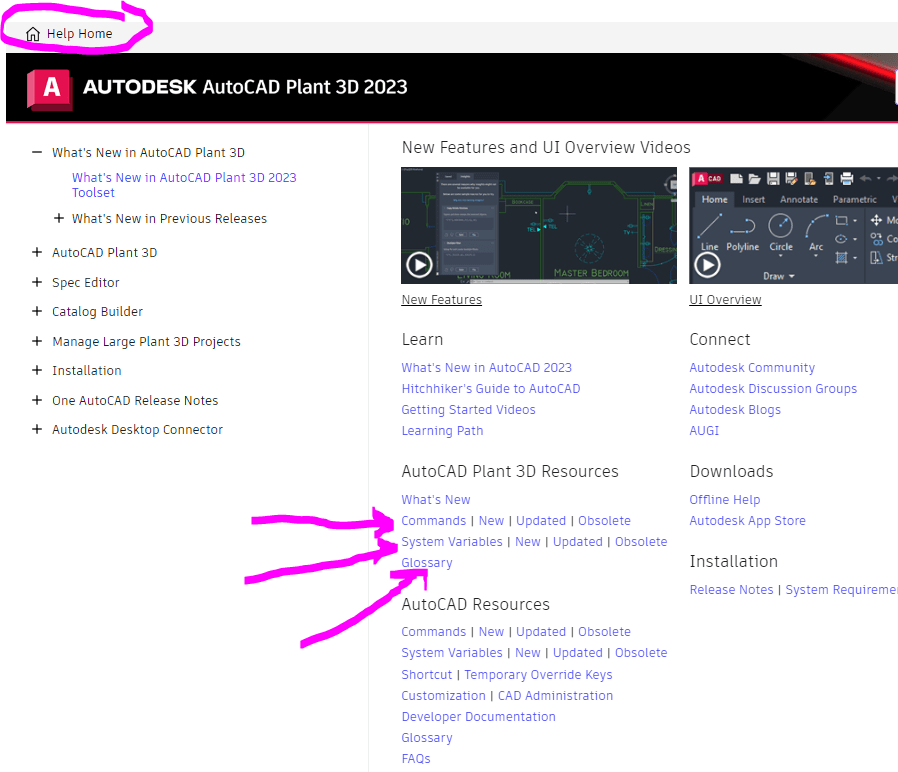The height and width of the screenshot is (772, 898).
Task: Expand Manage Large Plant 3D Projects
Action: [37, 341]
